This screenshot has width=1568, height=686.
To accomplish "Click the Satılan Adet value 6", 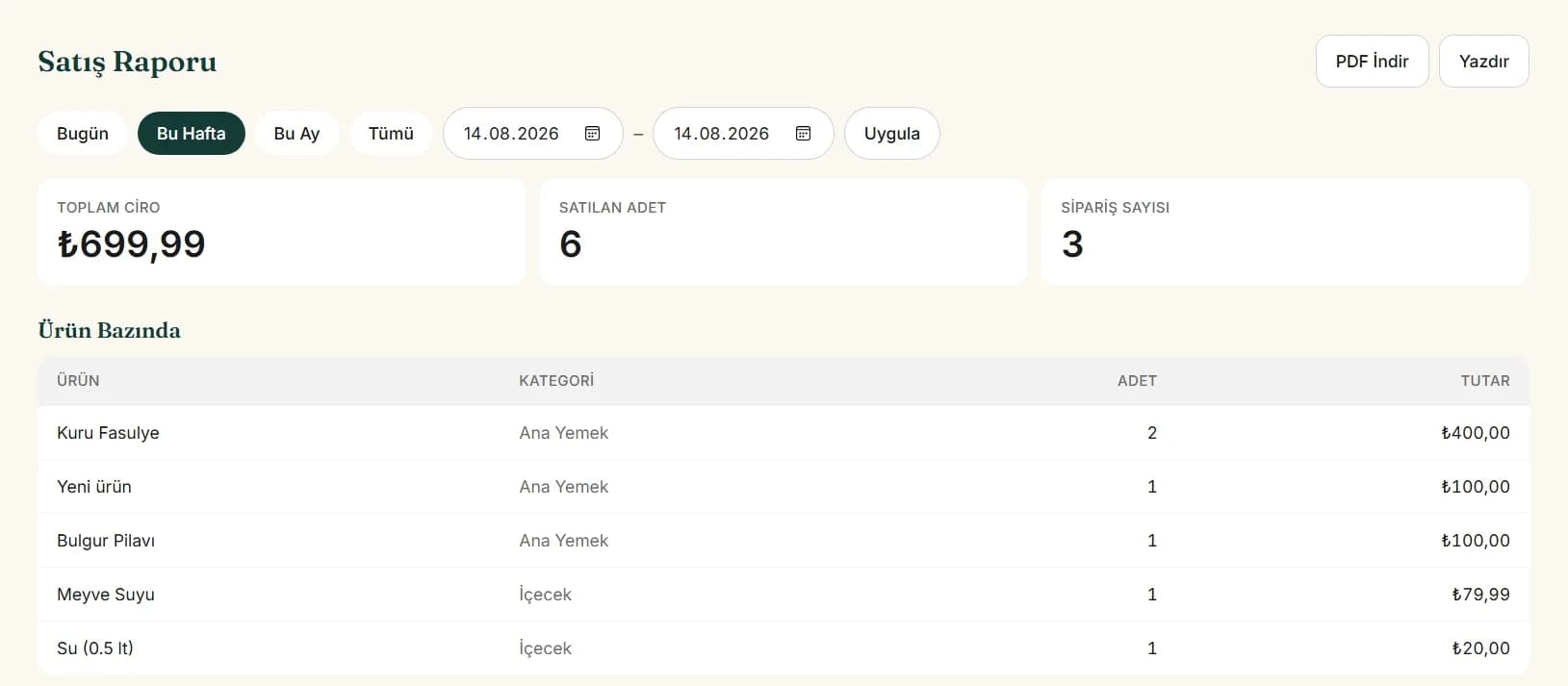I will click(571, 244).
